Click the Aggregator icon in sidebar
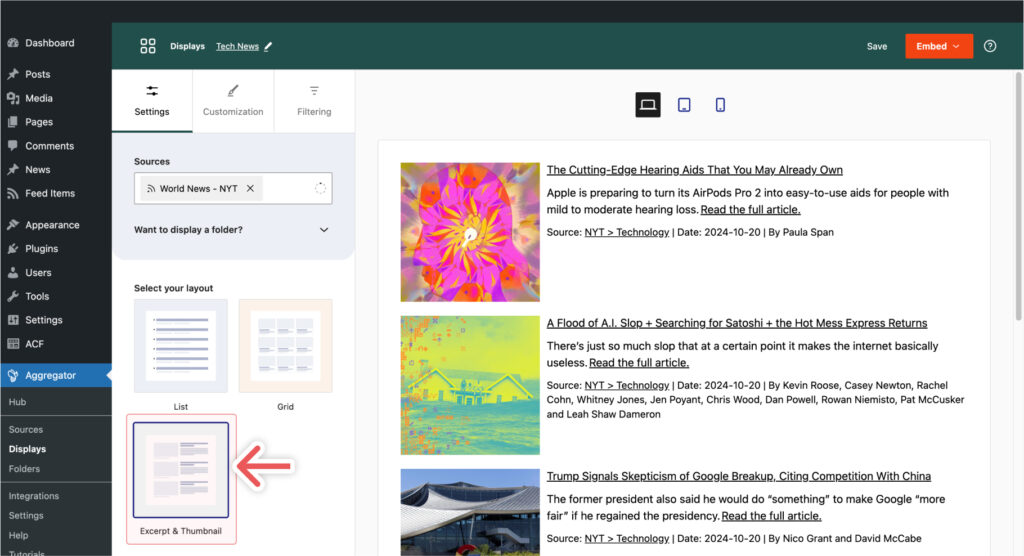This screenshot has width=1024, height=556. click(x=13, y=375)
